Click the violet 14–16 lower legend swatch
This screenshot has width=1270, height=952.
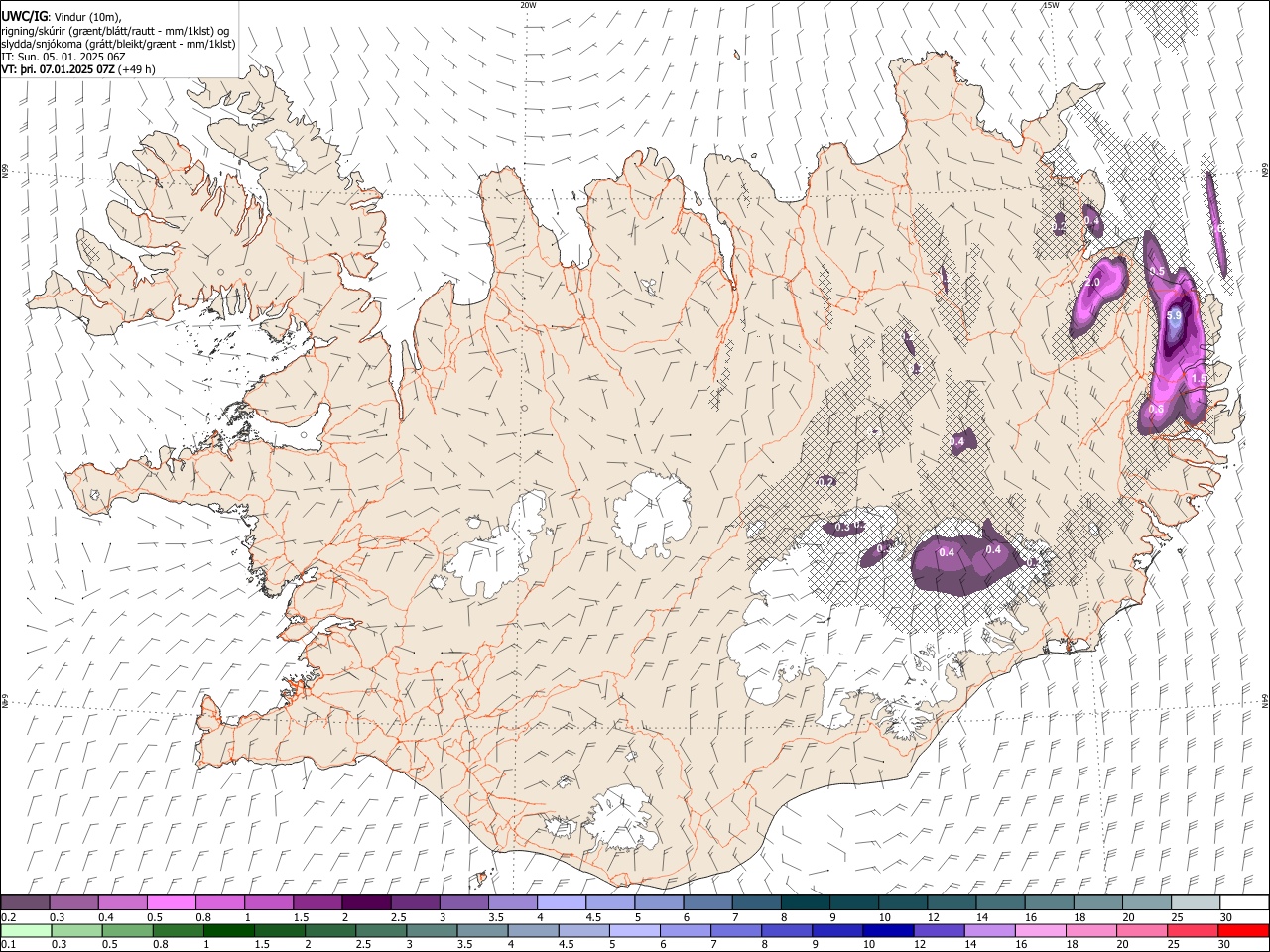point(988,930)
